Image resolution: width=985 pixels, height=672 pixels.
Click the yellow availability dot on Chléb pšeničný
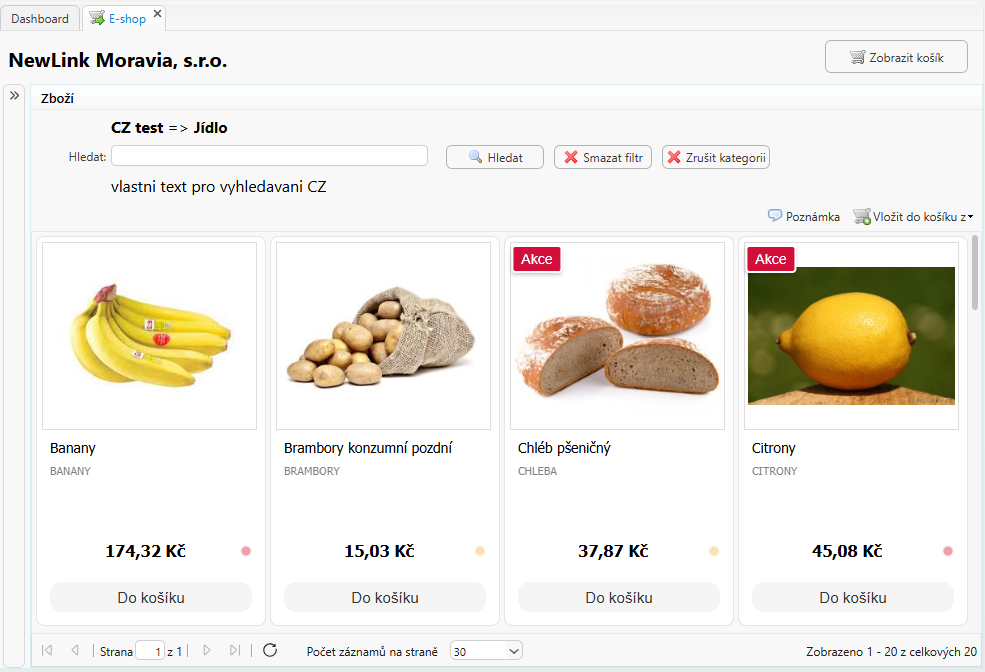coord(713,550)
